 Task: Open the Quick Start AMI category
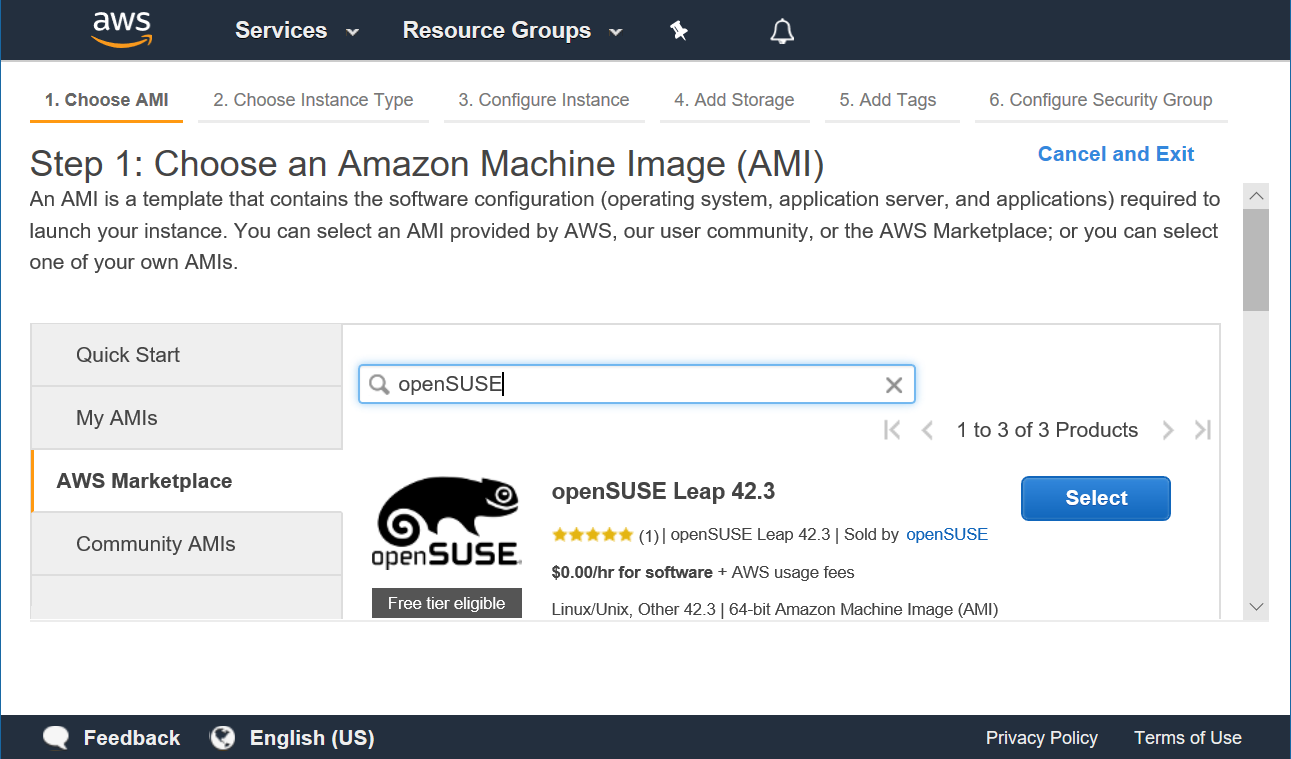tap(187, 355)
